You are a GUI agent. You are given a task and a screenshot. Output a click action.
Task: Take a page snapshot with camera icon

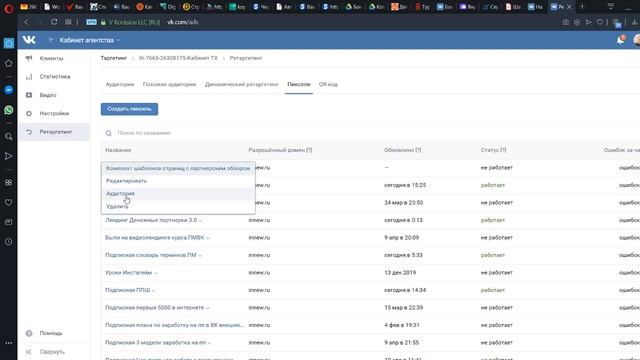566,22
